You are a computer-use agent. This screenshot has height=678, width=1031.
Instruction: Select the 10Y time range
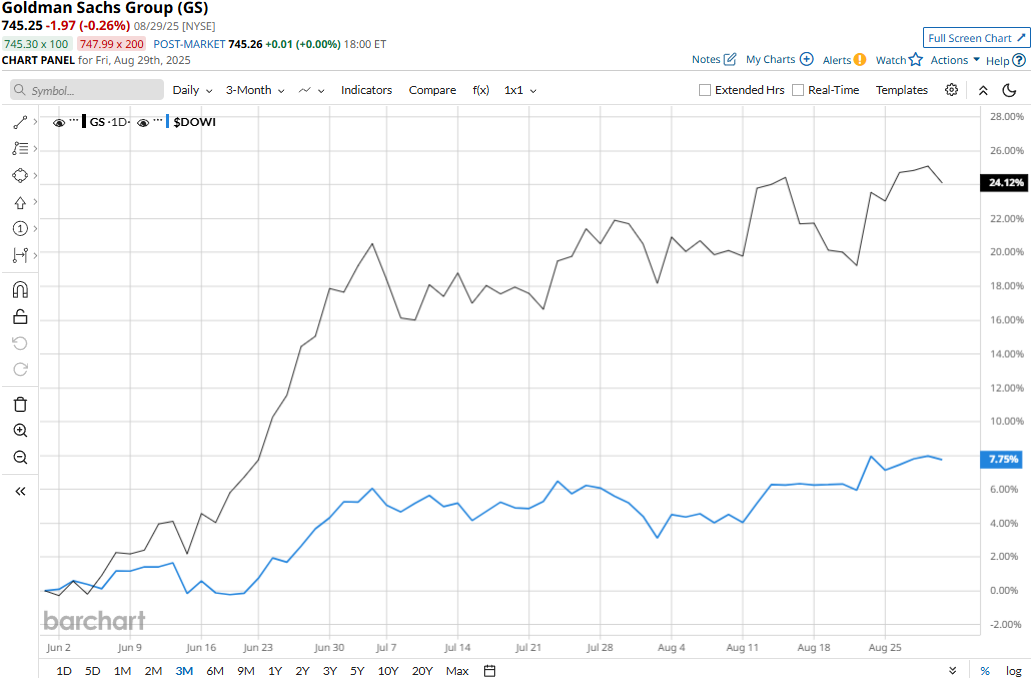coord(388,671)
